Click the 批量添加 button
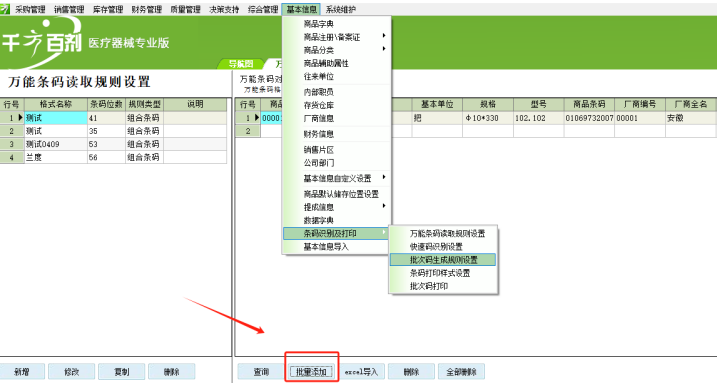 [311, 372]
